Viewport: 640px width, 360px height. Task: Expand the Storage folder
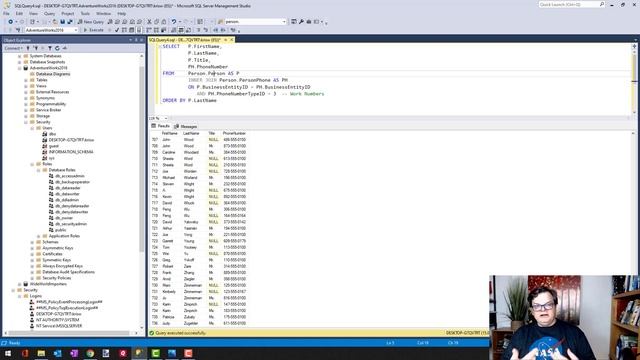tap(26, 116)
